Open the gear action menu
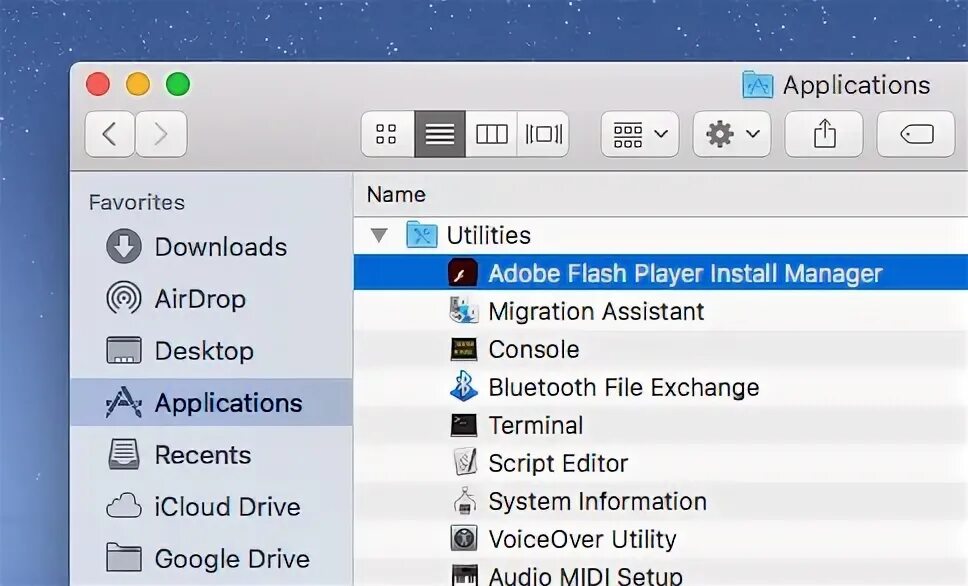This screenshot has height=586, width=968. [x=732, y=134]
